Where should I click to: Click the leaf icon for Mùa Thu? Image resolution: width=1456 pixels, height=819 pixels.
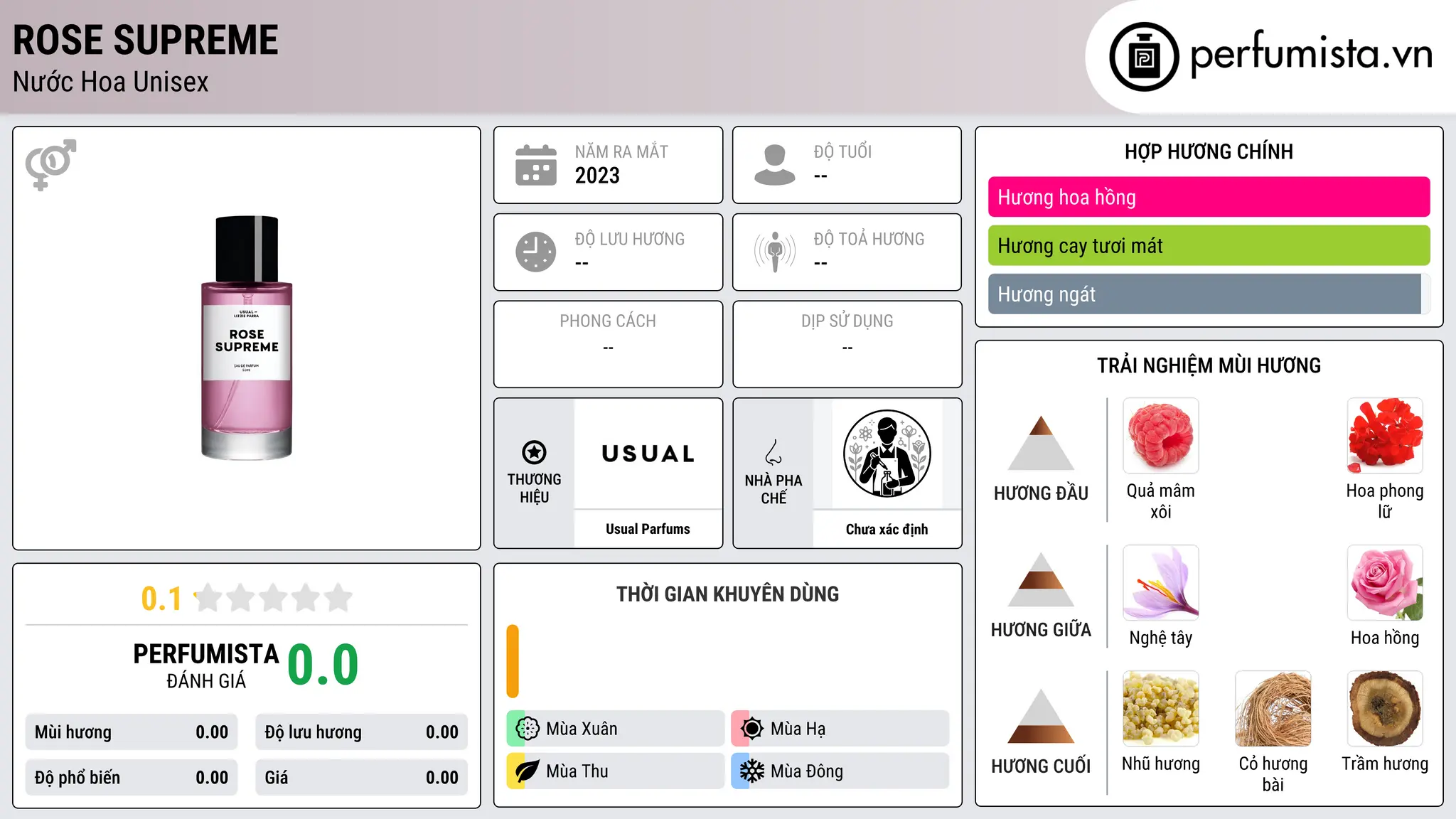click(x=527, y=771)
